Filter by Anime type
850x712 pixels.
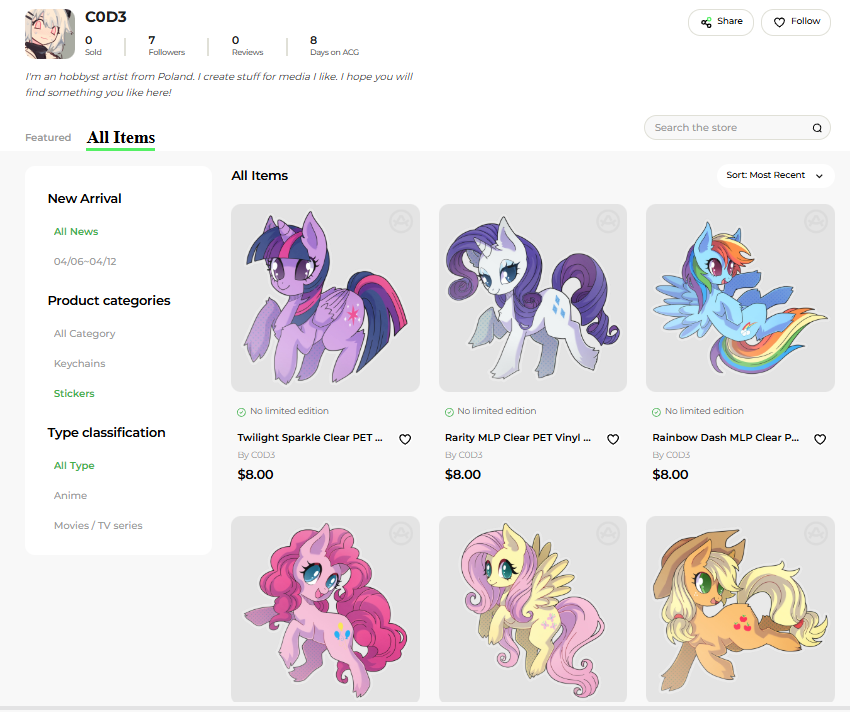tap(70, 495)
